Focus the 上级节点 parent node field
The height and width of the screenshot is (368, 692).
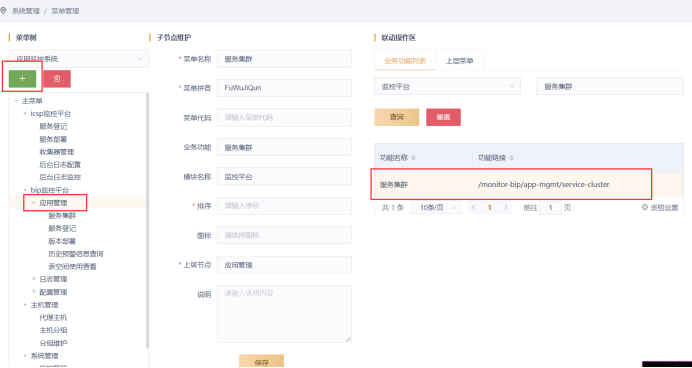coord(284,265)
